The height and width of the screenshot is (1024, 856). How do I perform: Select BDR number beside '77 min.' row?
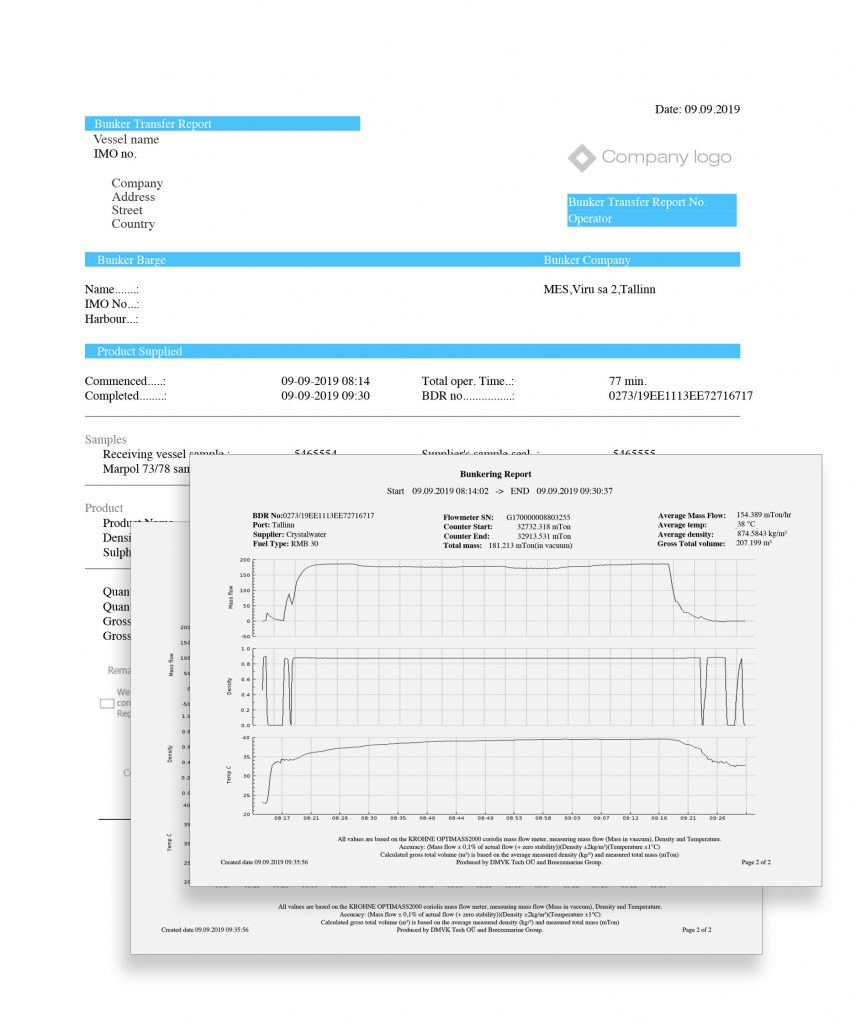click(x=680, y=396)
